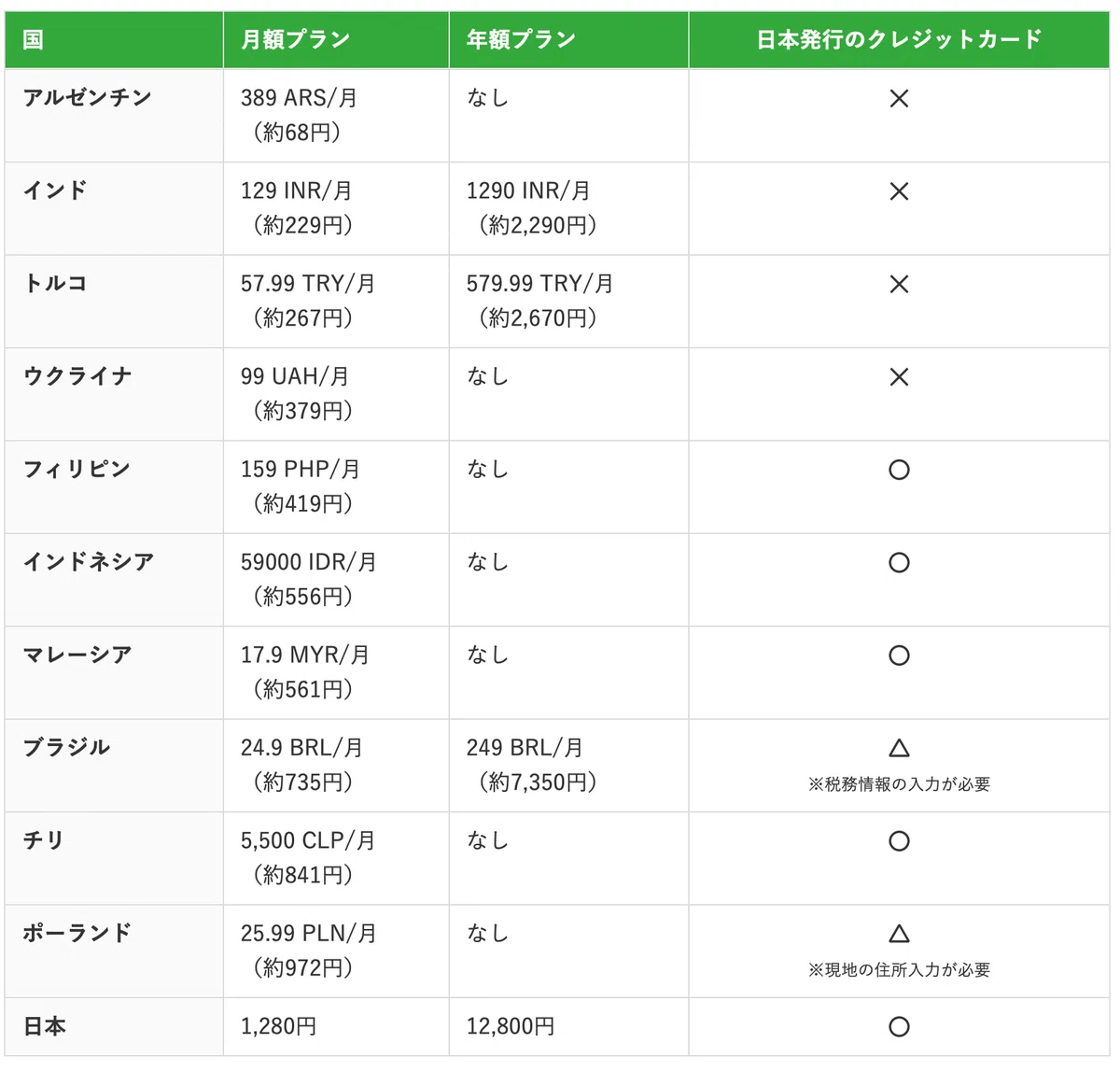Click the circle mark in the チリ row
1120x1071 pixels.
click(x=899, y=841)
